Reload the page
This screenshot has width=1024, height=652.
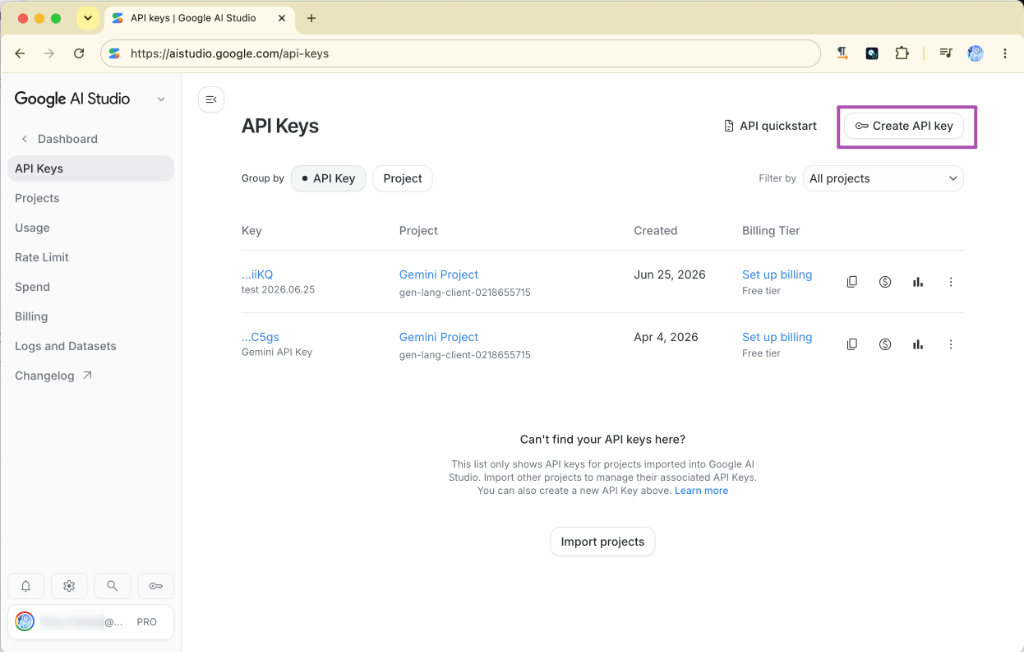[x=79, y=54]
